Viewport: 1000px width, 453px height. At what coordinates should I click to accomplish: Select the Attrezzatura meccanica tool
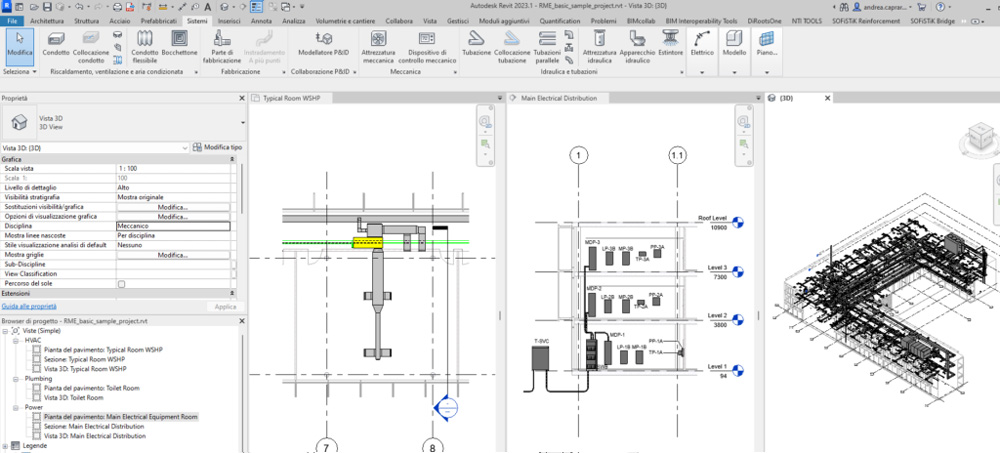pos(379,47)
